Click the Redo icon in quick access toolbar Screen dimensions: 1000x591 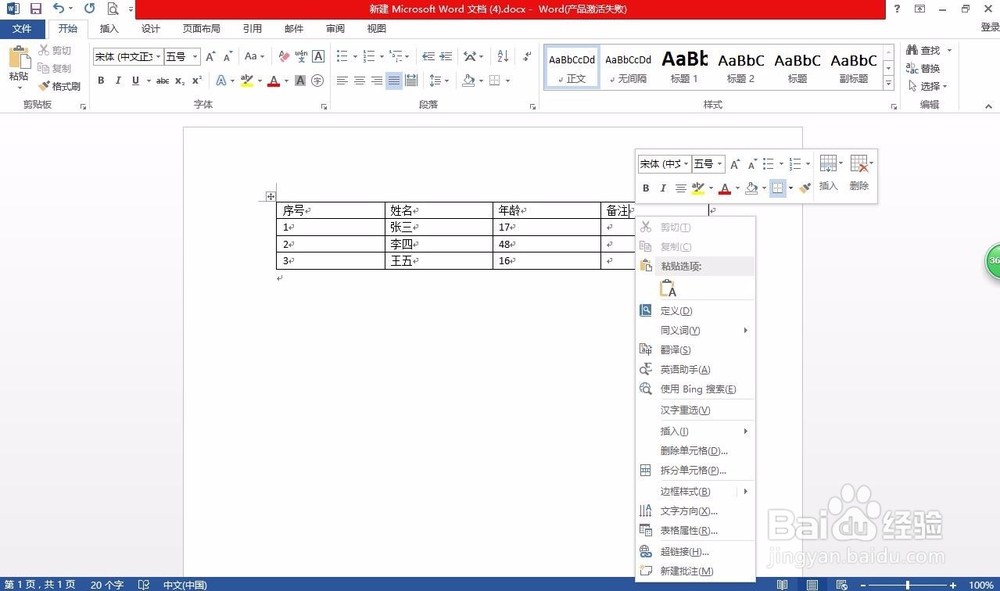pos(89,8)
